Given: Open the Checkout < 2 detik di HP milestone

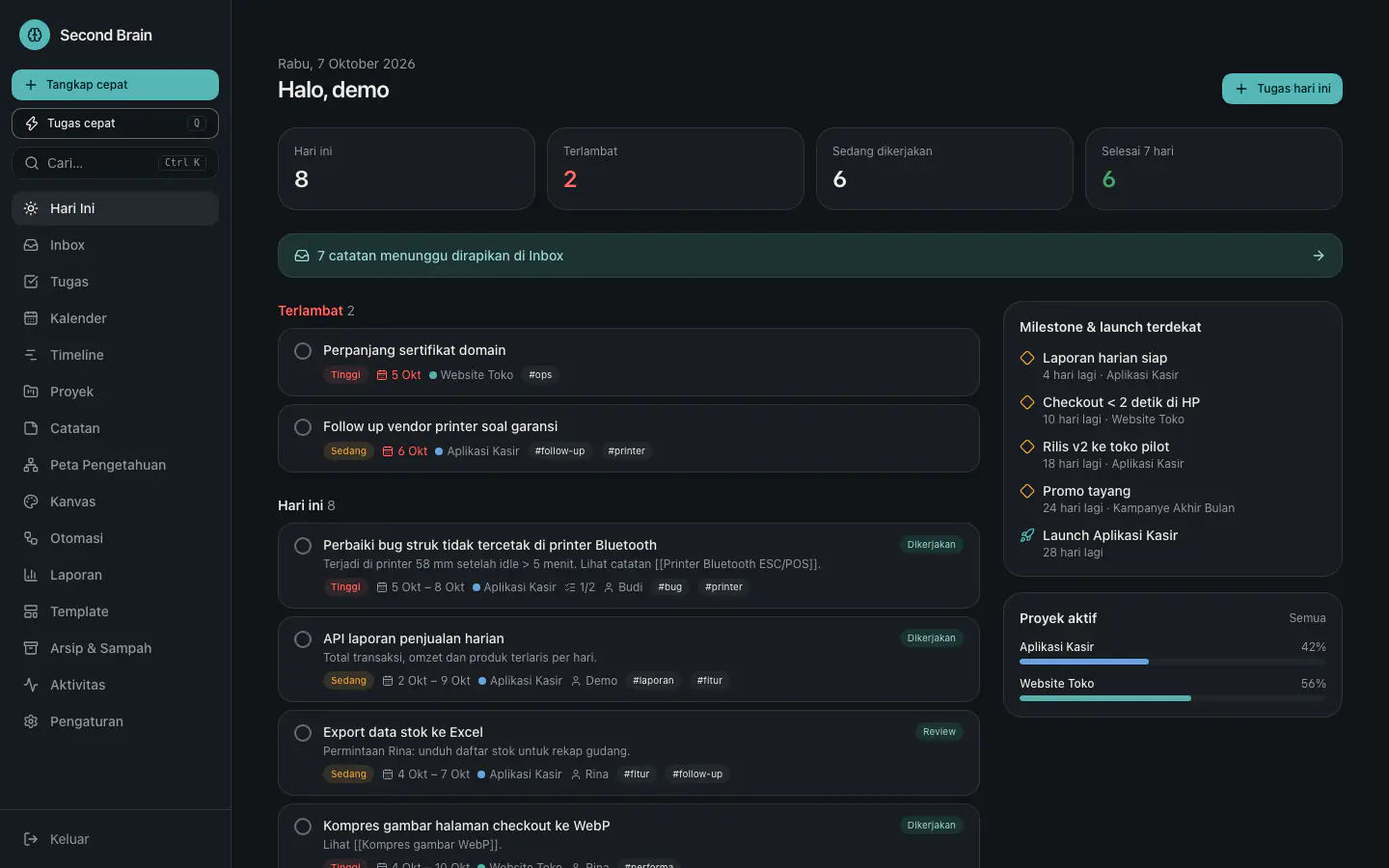Looking at the screenshot, I should click(1173, 410).
